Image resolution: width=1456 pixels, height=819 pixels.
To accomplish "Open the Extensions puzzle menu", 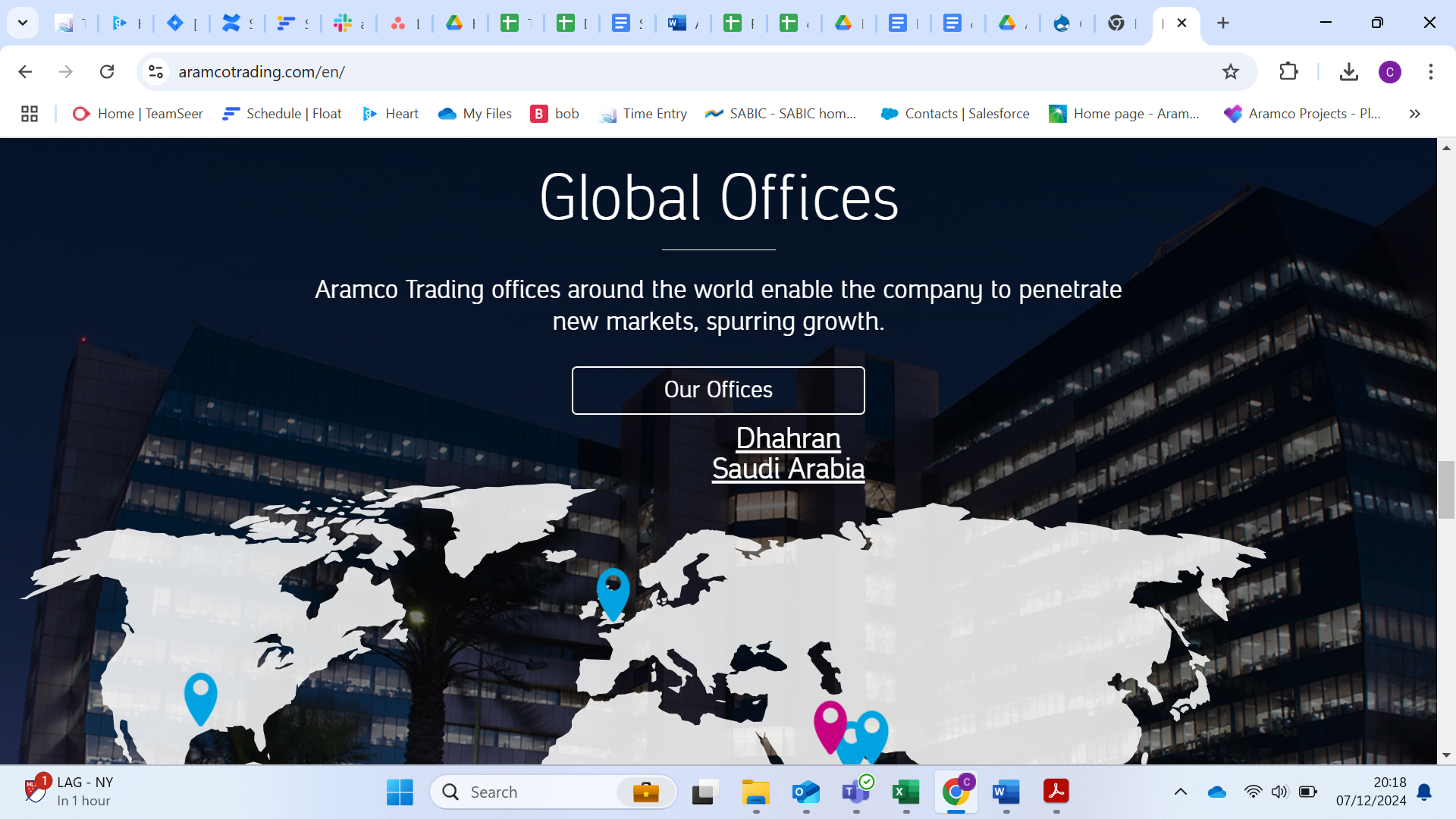I will pyautogui.click(x=1288, y=71).
